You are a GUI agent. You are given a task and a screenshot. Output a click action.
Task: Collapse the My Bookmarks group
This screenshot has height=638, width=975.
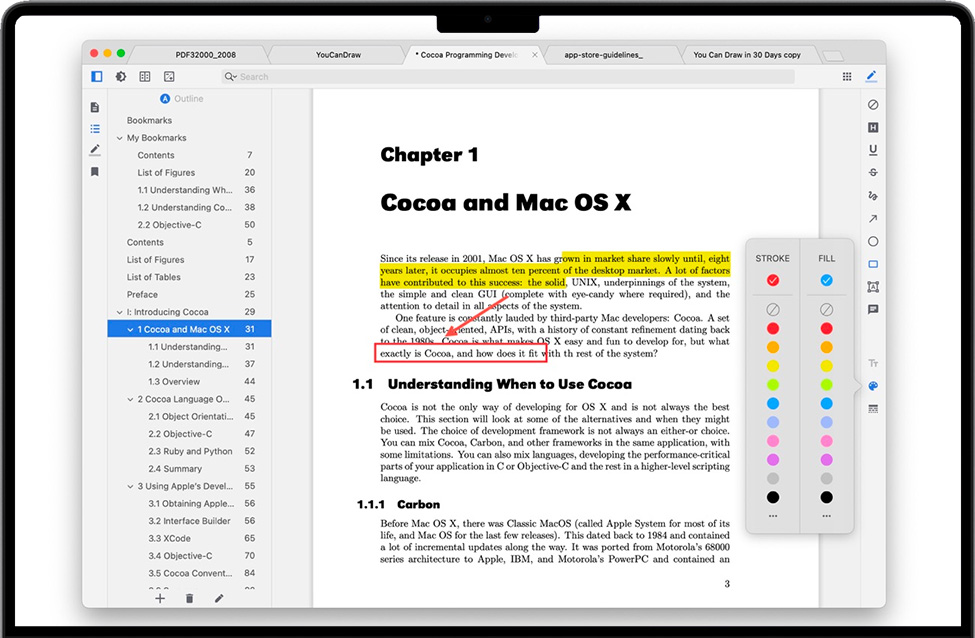[119, 138]
